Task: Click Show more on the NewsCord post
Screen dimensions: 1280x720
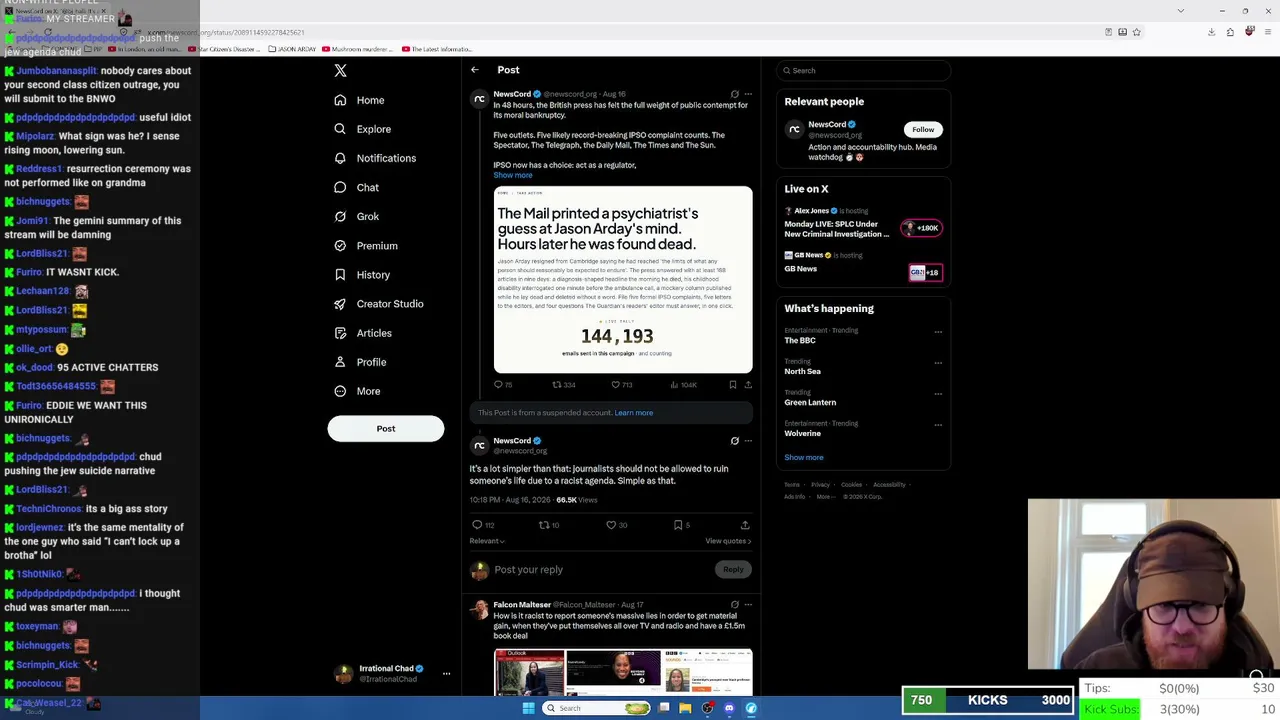Action: click(x=513, y=175)
